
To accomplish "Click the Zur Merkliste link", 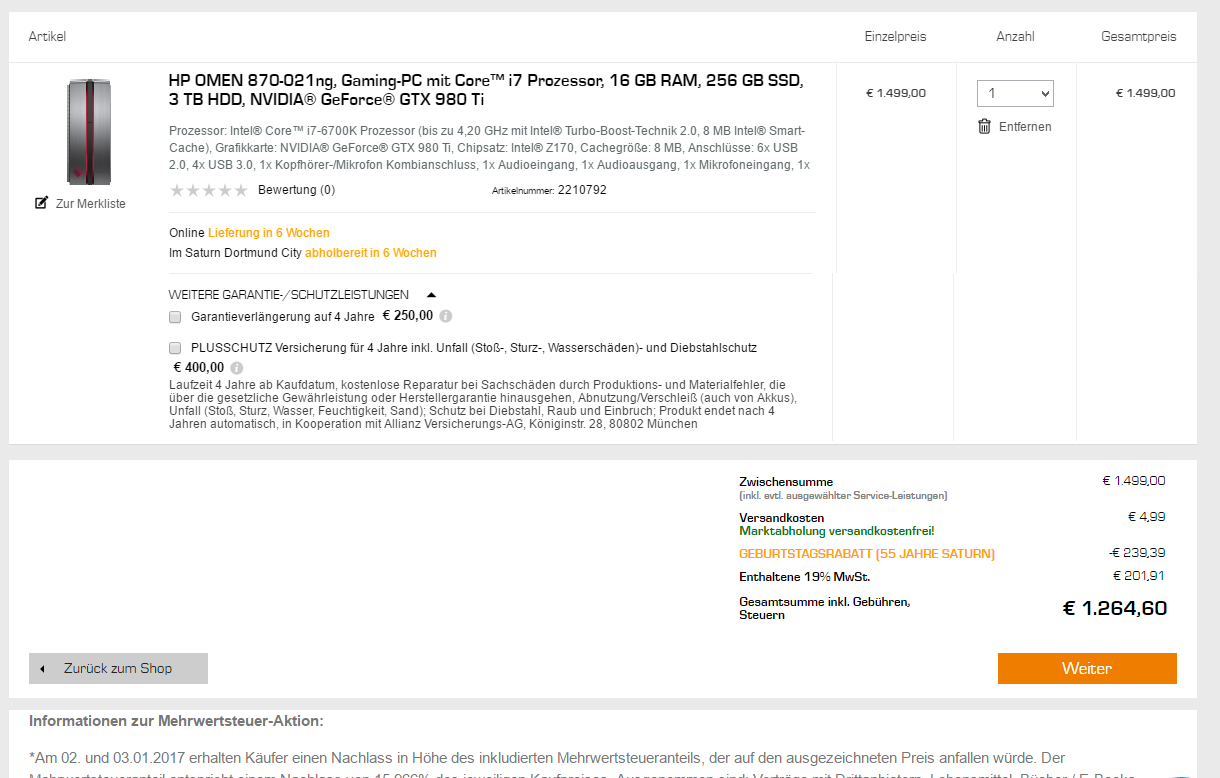I will 91,204.
